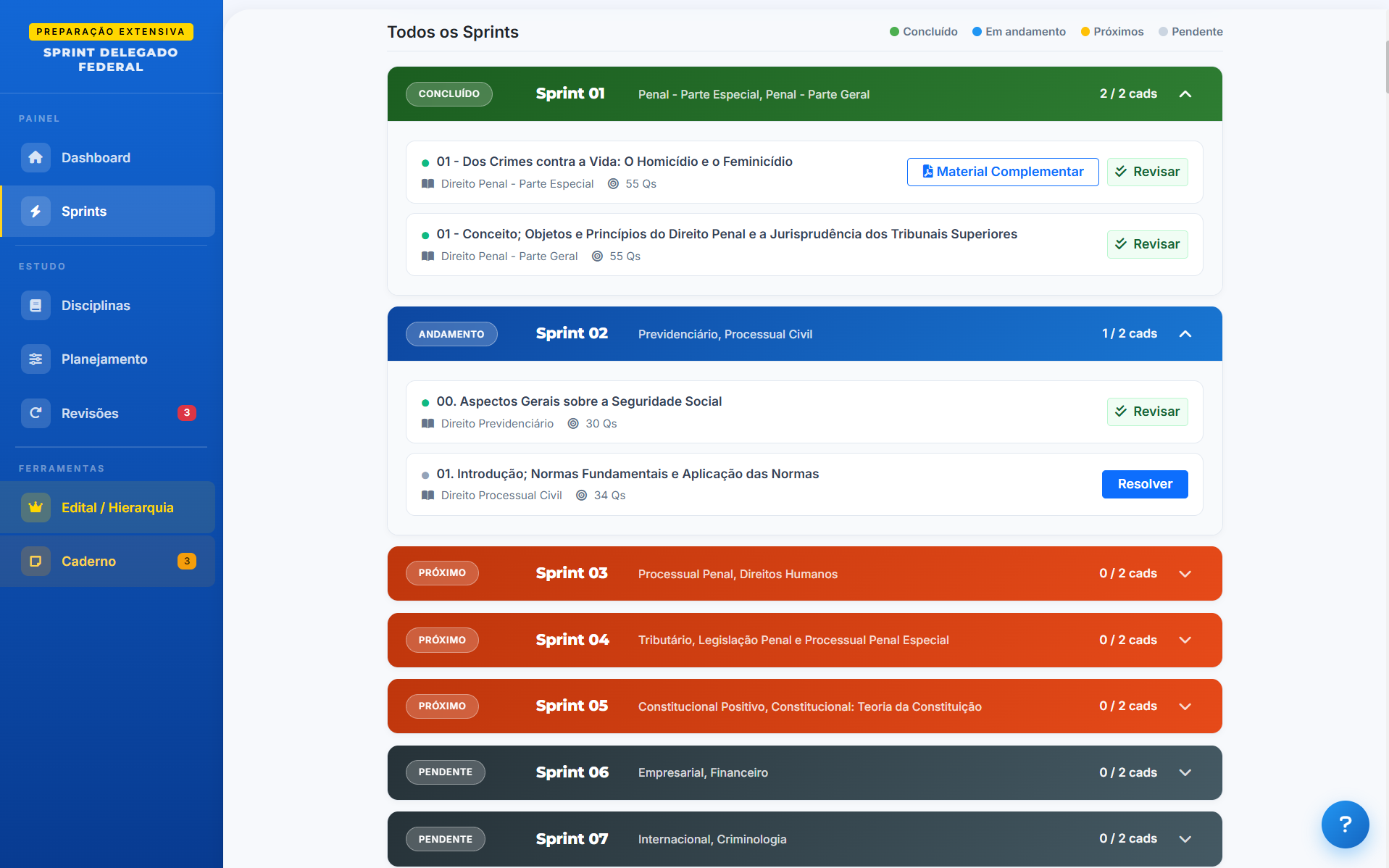This screenshot has height=868, width=1389.
Task: Open Edital / Hierarquia tool
Action: 108,507
